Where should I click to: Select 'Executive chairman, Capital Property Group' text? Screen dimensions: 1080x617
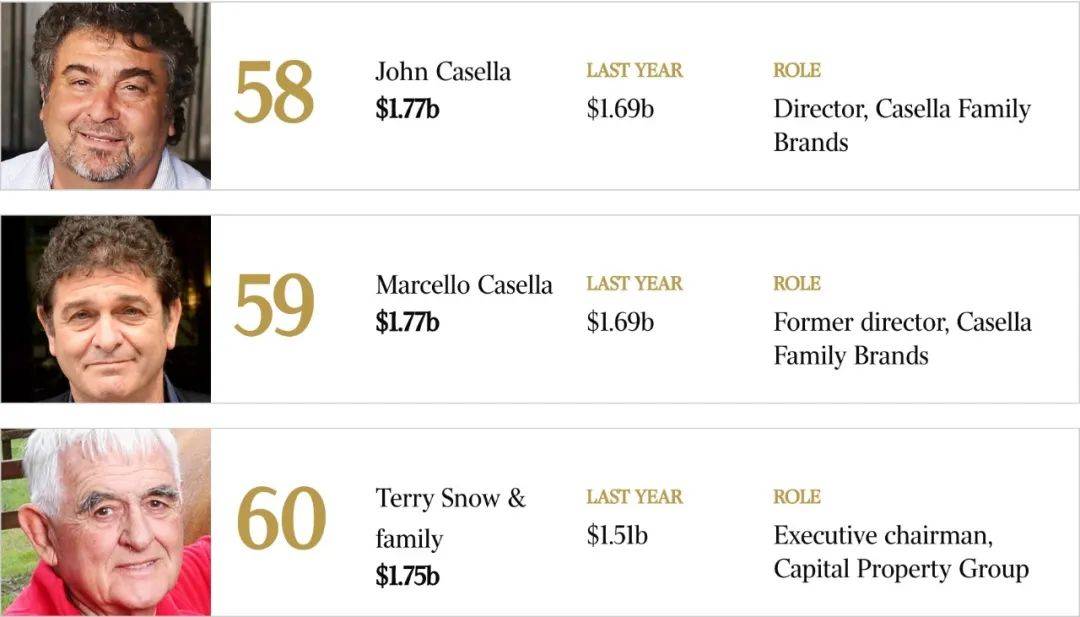pyautogui.click(x=901, y=552)
